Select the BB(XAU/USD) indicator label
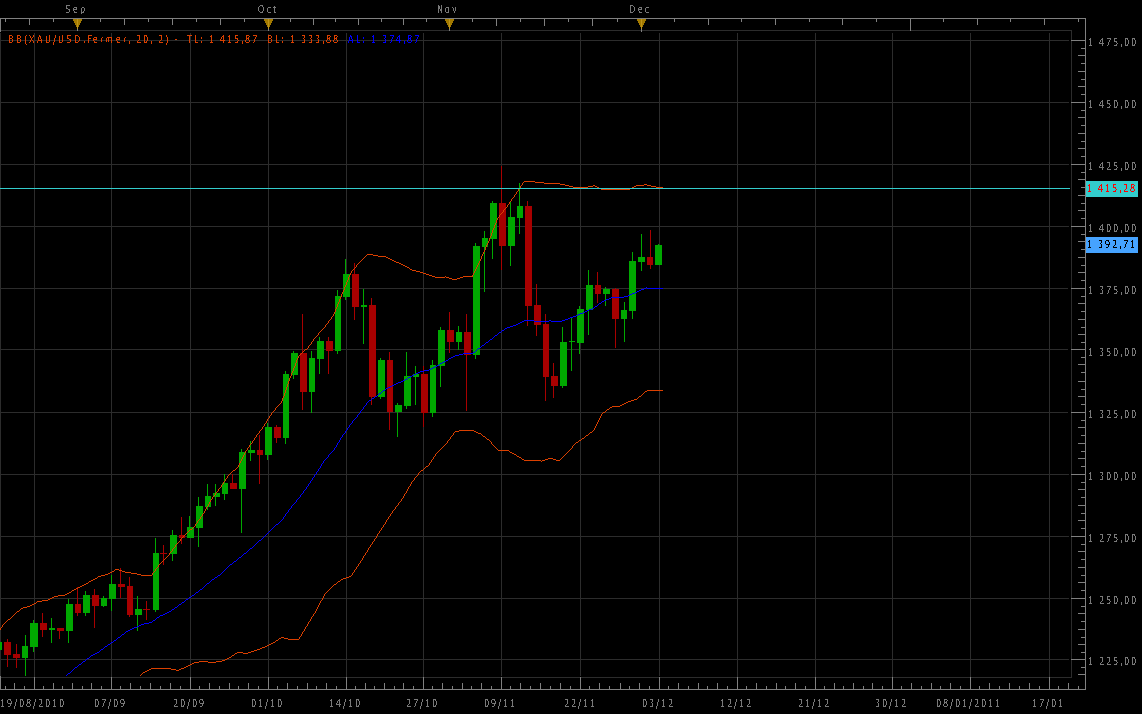The width and height of the screenshot is (1142, 714). coord(92,39)
